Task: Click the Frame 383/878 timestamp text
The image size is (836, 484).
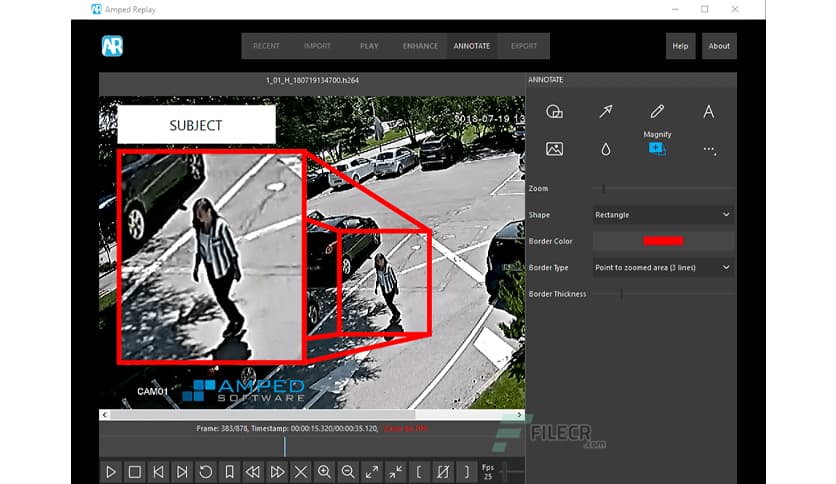Action: [x=287, y=429]
